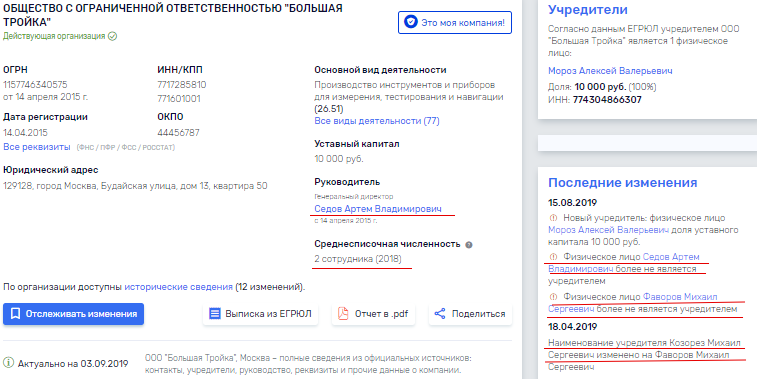The height and width of the screenshot is (379, 757).
Task: Open Все виды деятельности (77) link
Action: pos(377,121)
